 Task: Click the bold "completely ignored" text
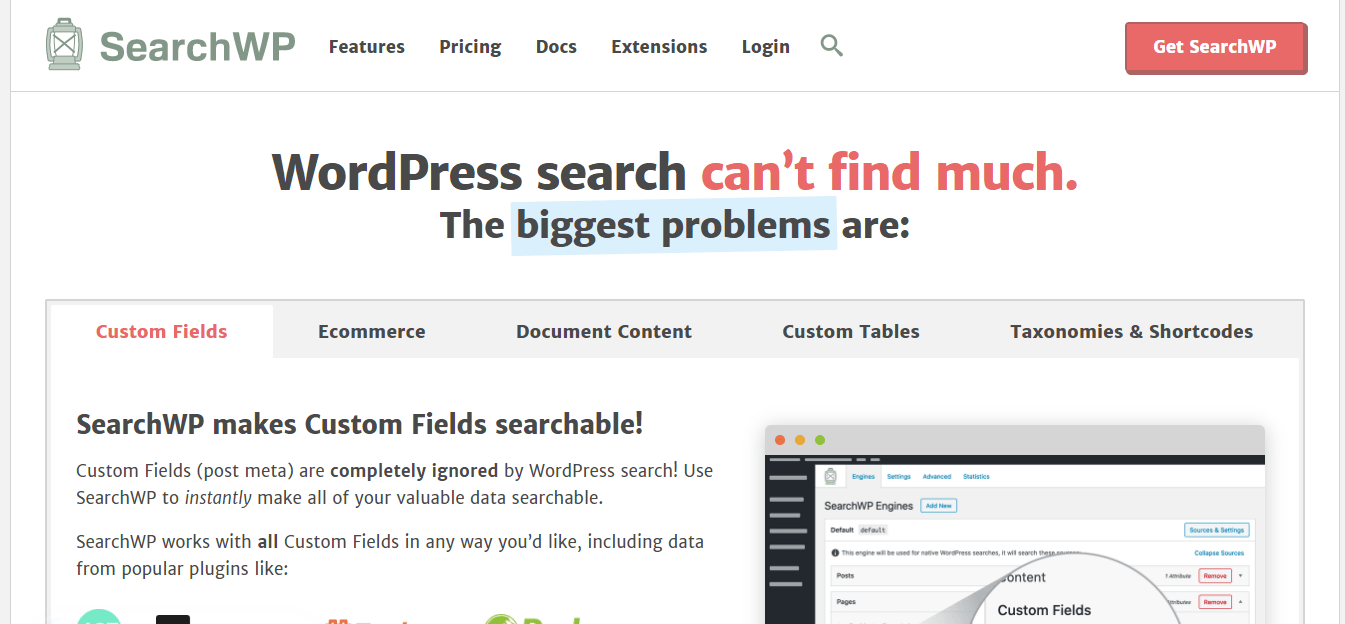(x=414, y=470)
